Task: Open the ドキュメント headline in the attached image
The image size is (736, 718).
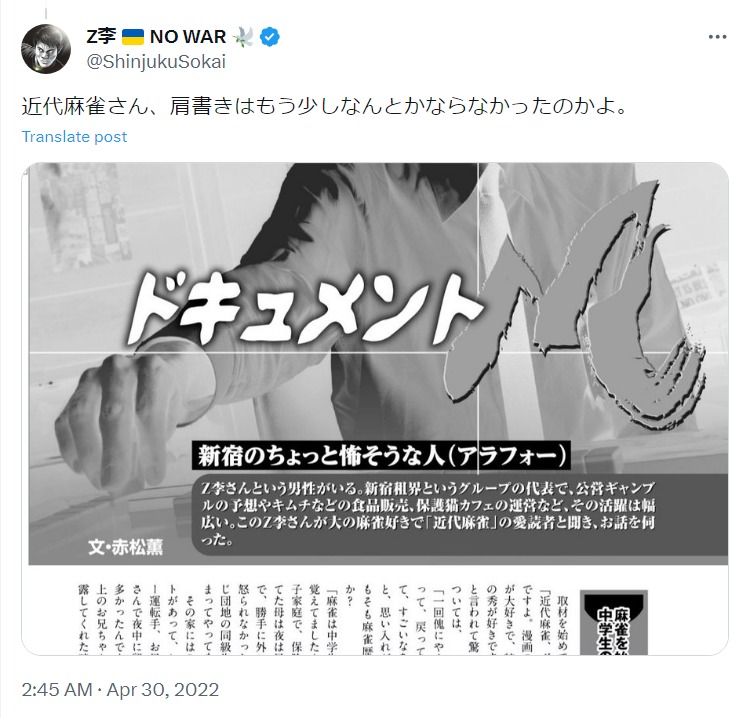Action: 303,310
